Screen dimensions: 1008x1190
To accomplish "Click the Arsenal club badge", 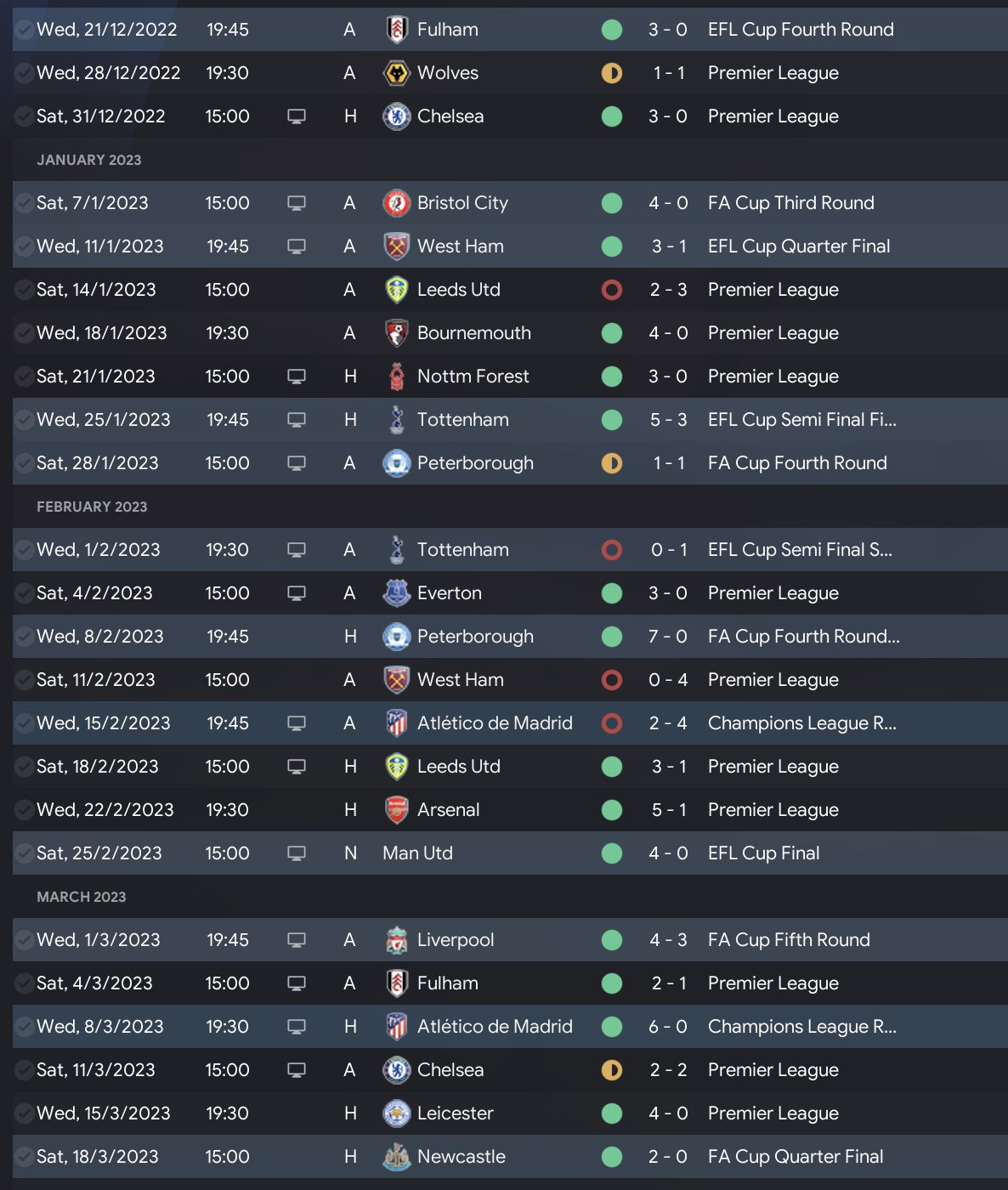I will [x=396, y=810].
